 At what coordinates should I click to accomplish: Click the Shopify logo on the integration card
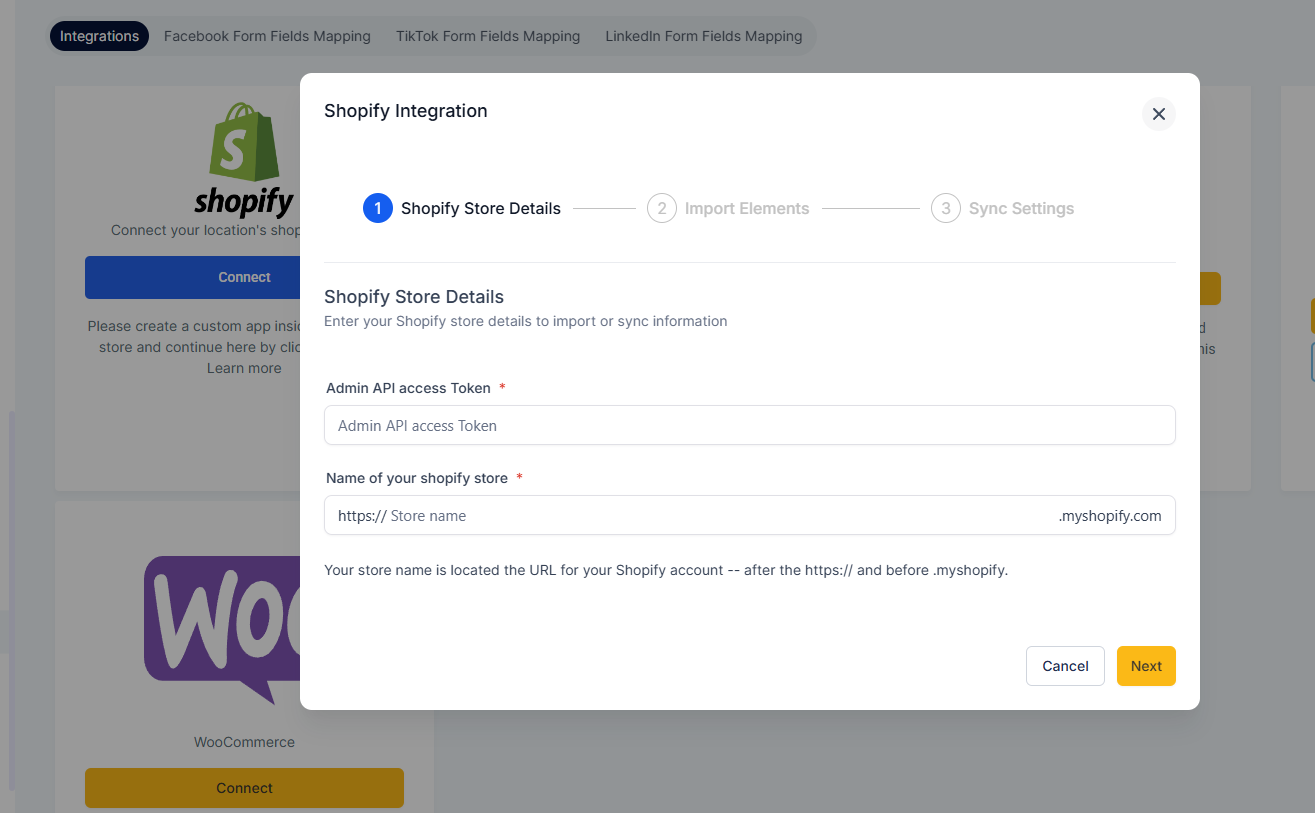[x=246, y=160]
